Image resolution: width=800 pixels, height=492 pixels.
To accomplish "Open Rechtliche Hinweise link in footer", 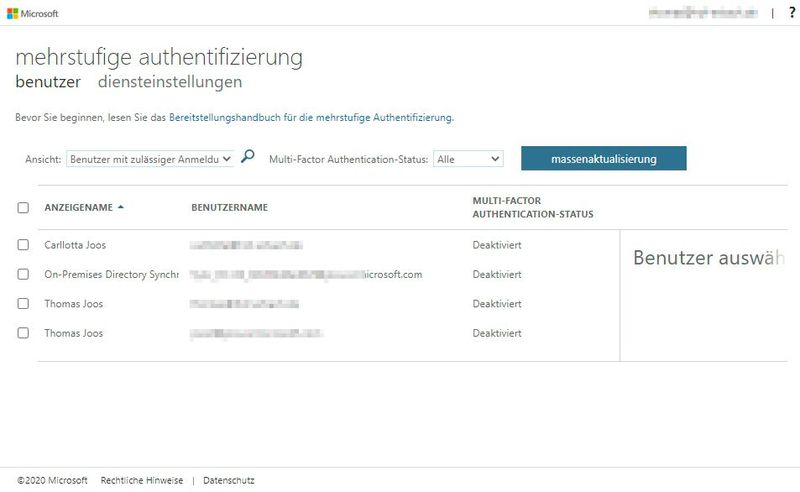I will (142, 480).
